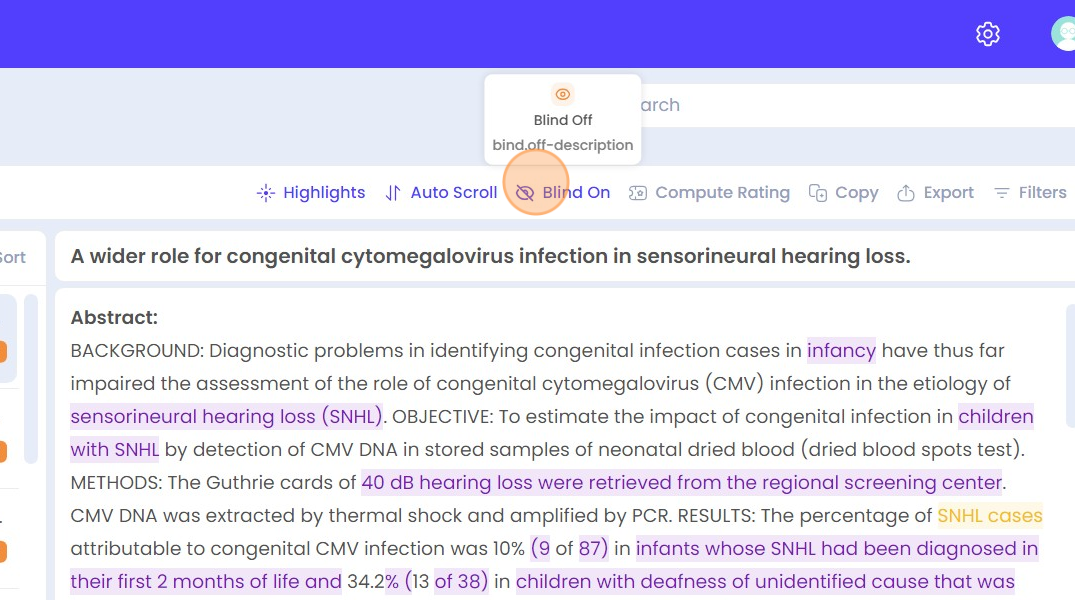Open the Sort control on left
The height and width of the screenshot is (600, 1075).
pyautogui.click(x=13, y=258)
